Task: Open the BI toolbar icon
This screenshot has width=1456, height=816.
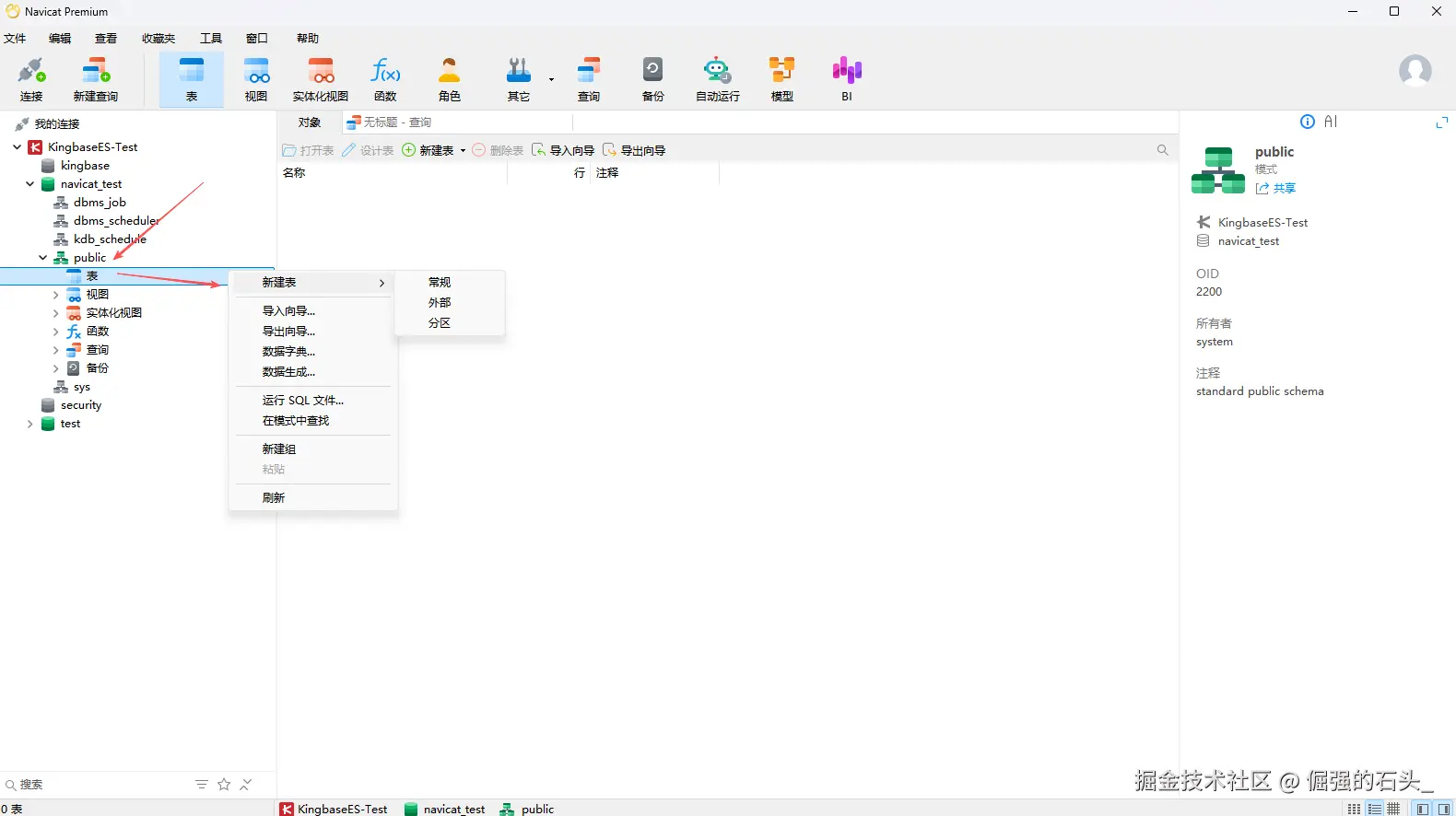Action: pyautogui.click(x=847, y=79)
